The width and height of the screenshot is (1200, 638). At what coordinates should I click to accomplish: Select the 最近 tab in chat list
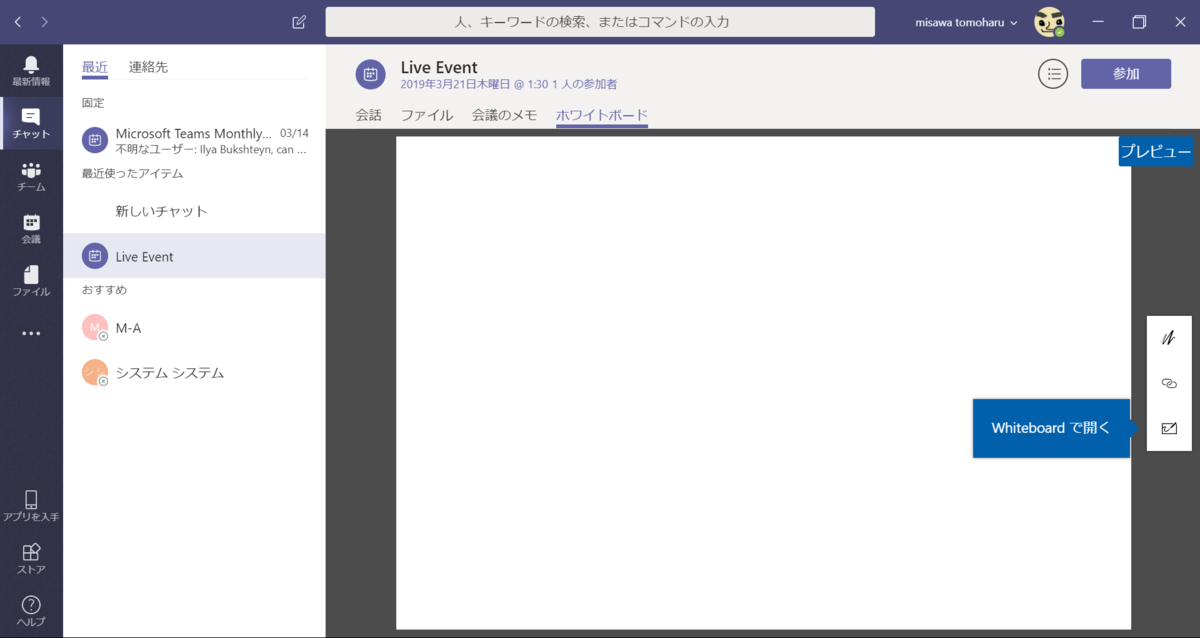[95, 67]
